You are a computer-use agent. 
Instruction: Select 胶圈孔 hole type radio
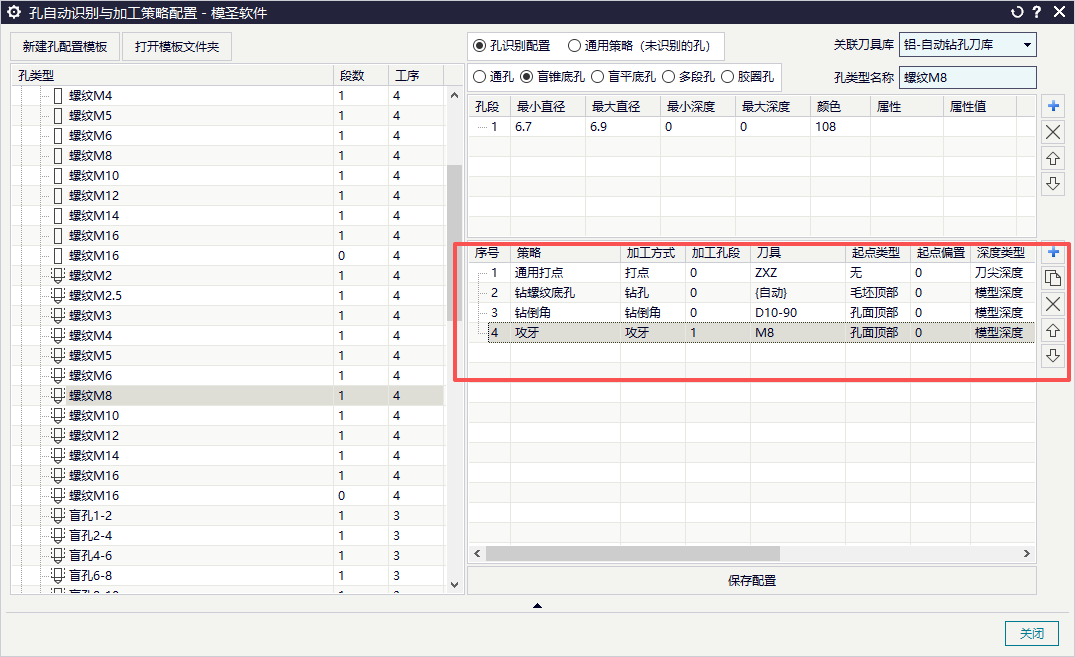tap(727, 77)
